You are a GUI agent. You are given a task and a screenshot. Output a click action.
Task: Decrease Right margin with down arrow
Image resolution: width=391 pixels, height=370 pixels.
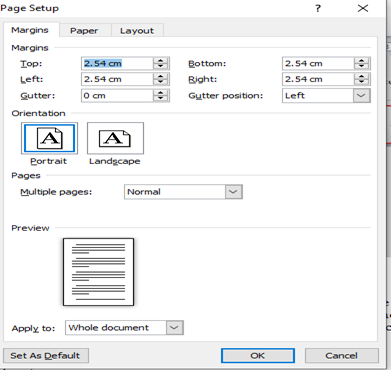[x=362, y=82]
